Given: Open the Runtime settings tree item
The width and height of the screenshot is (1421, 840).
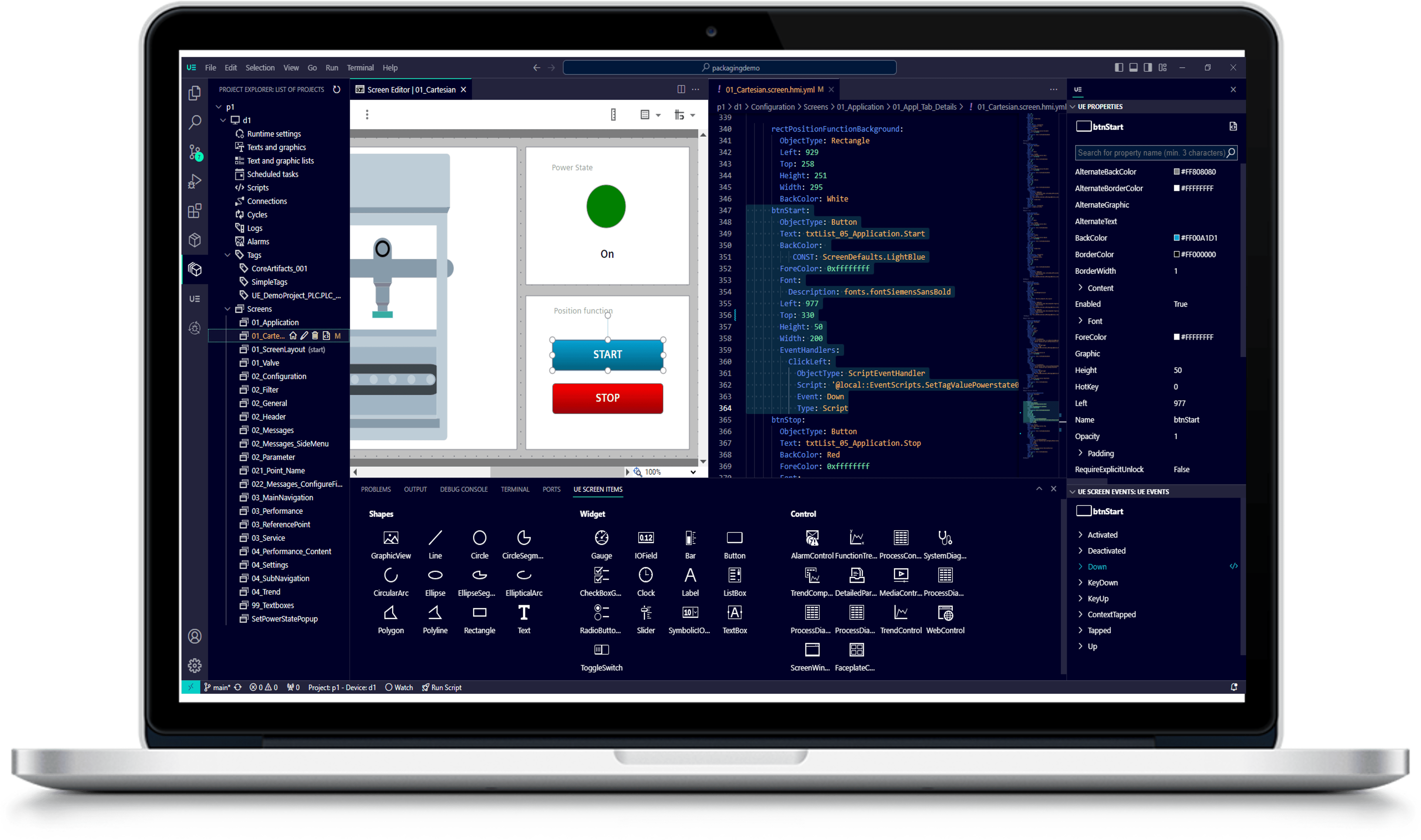Looking at the screenshot, I should [274, 134].
